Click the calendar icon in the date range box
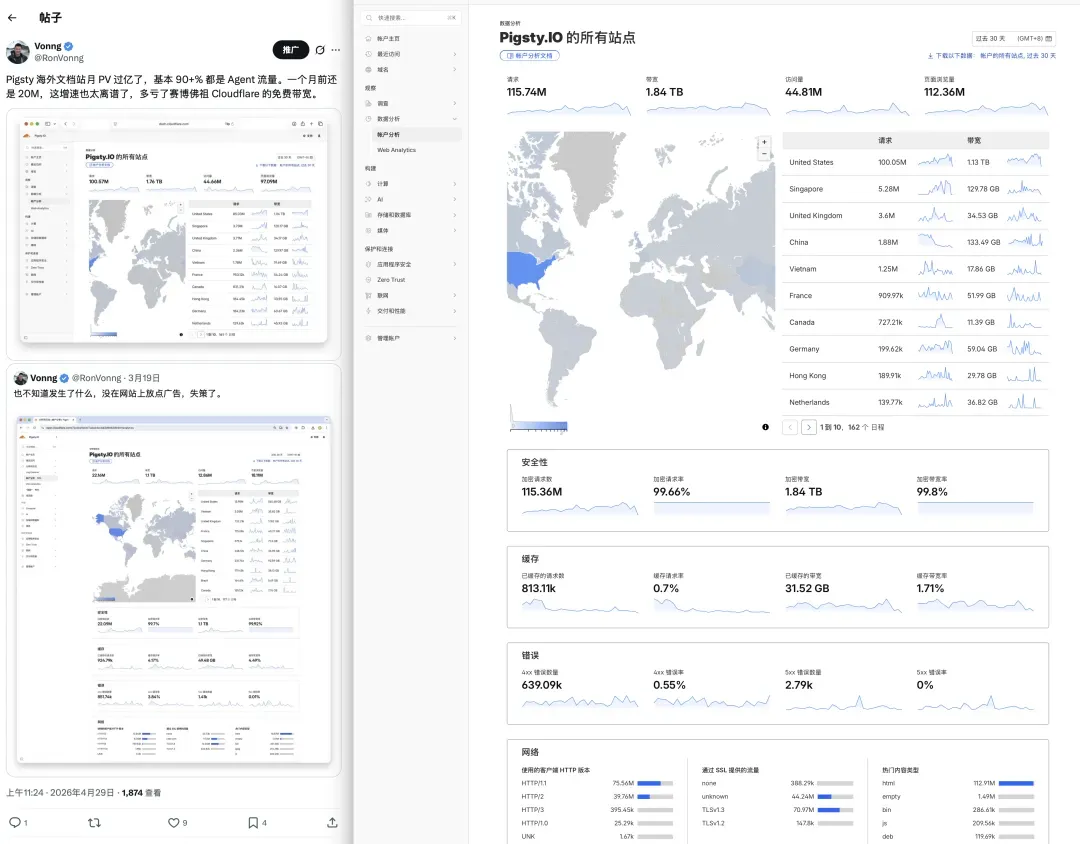The image size is (1080, 844). point(1048,39)
